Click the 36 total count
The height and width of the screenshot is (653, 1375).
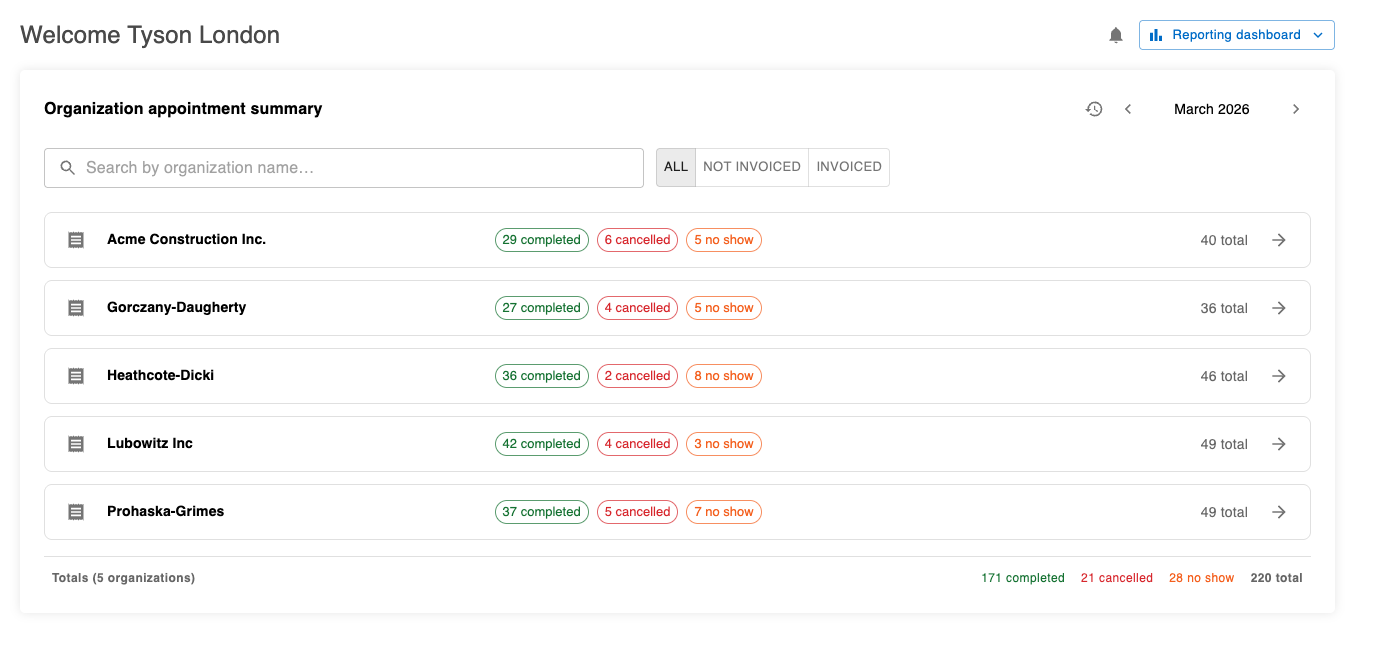click(x=1224, y=308)
